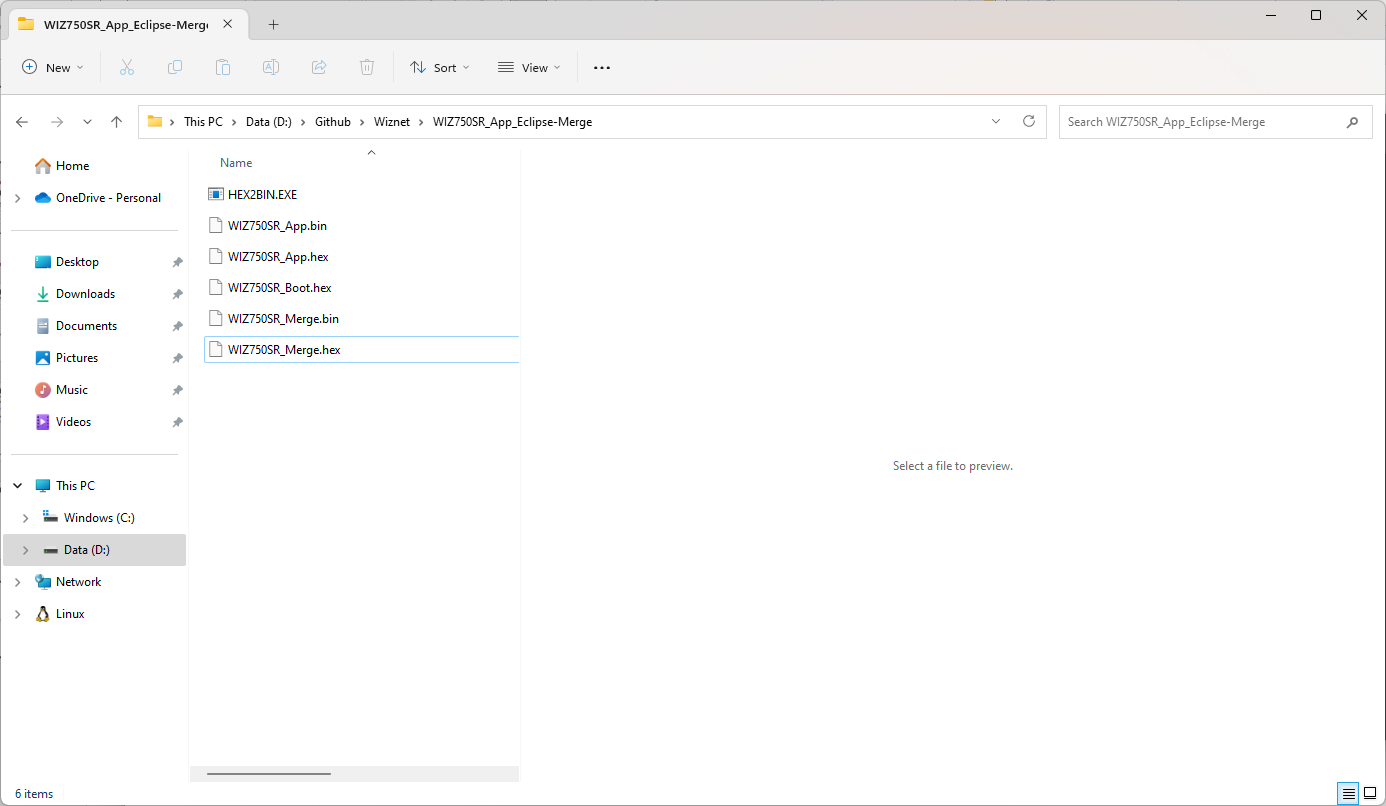
Task: Click the Share icon in toolbar
Action: [x=319, y=67]
